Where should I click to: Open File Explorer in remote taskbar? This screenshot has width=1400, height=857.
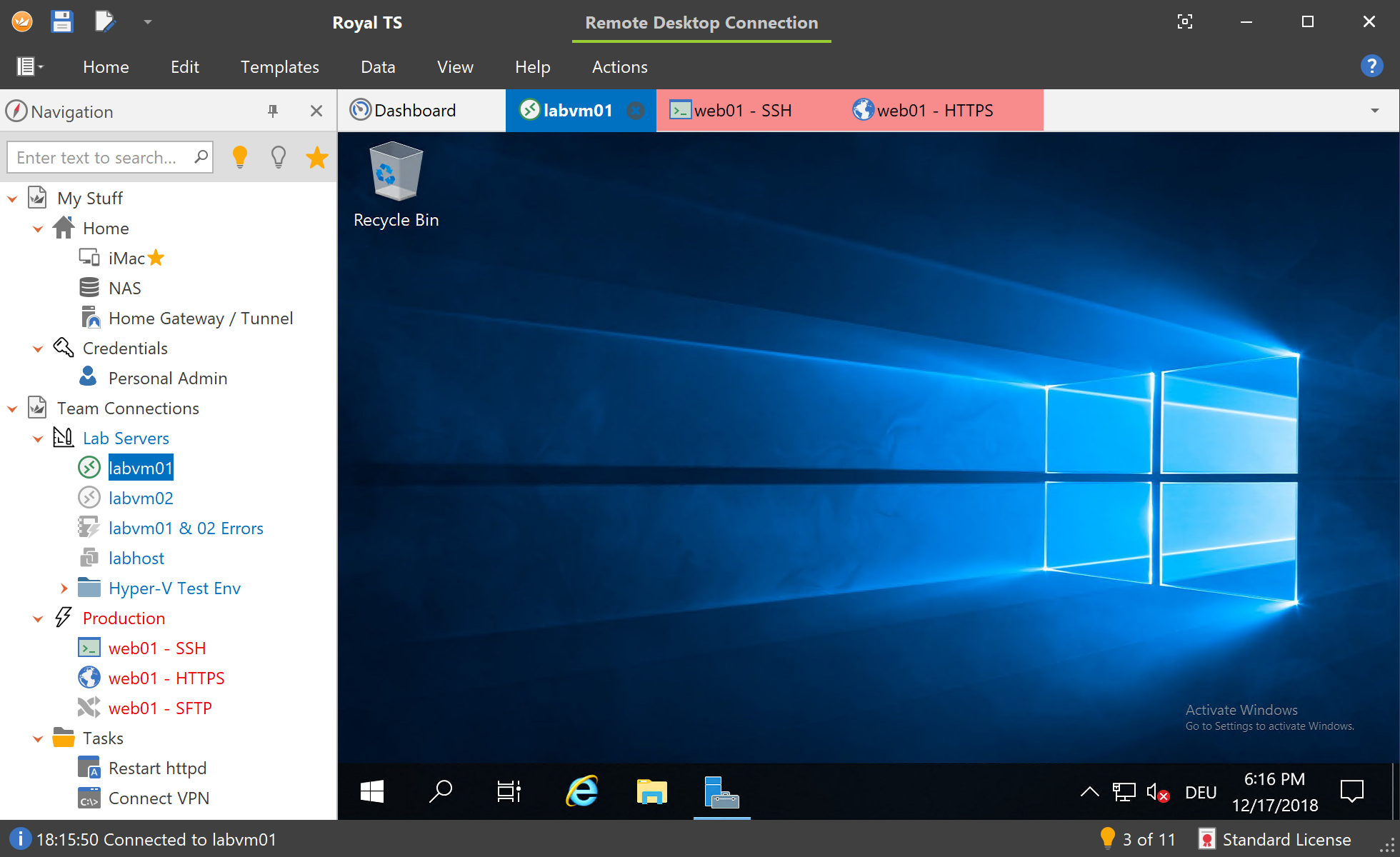(651, 791)
